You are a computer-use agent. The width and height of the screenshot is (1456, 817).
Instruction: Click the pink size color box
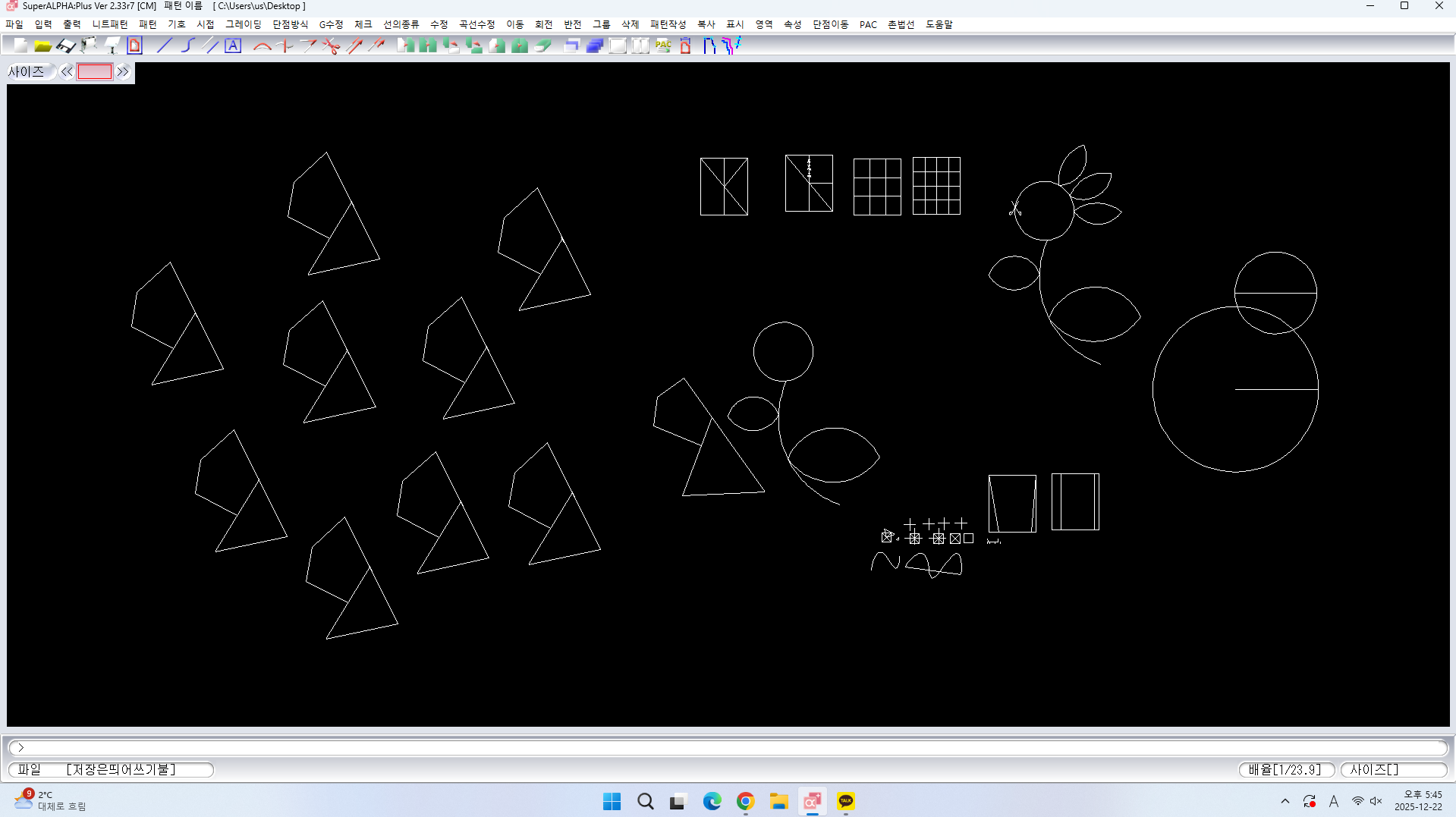pos(95,72)
